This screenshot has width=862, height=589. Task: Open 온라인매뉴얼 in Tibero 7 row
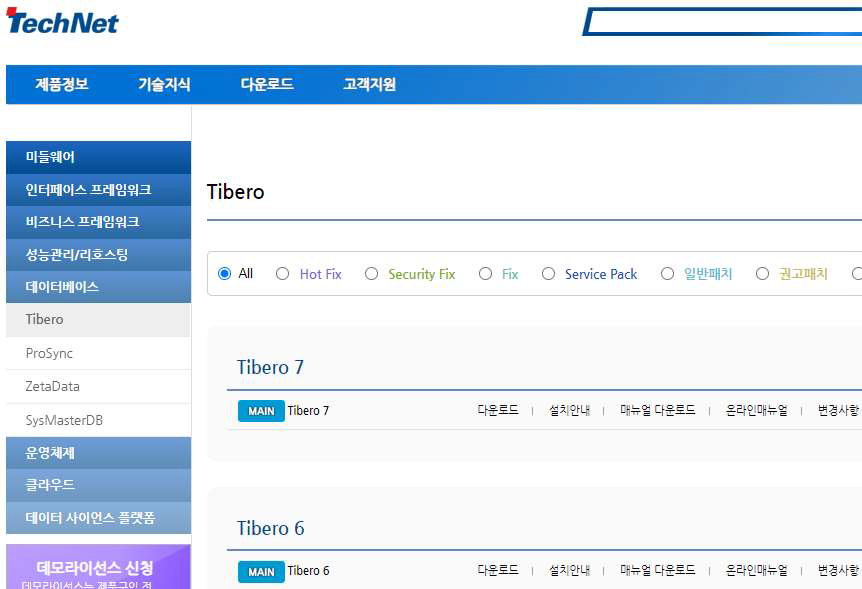[756, 410]
